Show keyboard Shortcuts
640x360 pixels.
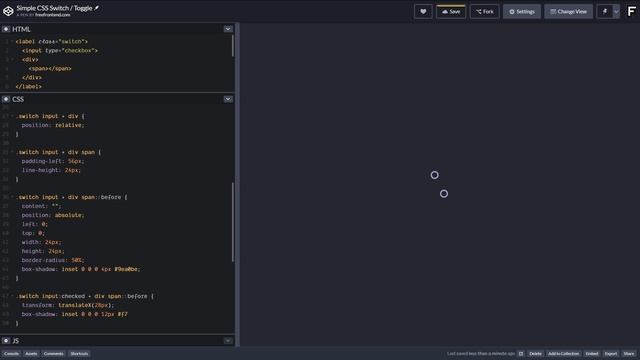tap(79, 353)
